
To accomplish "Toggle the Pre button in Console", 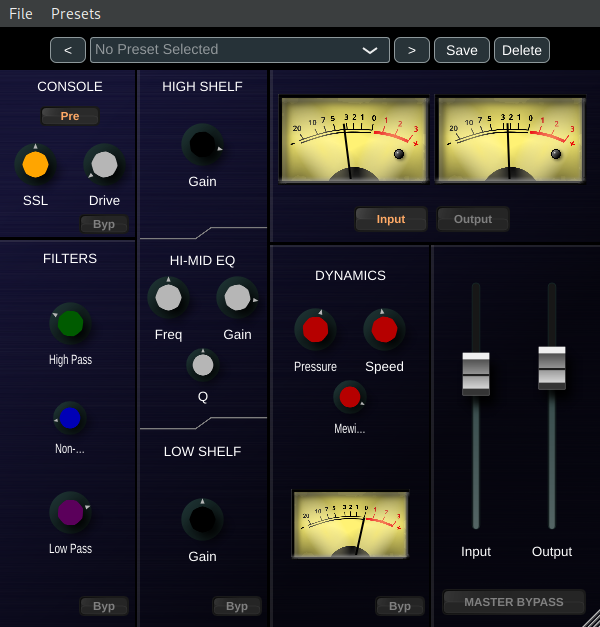I will [70, 116].
